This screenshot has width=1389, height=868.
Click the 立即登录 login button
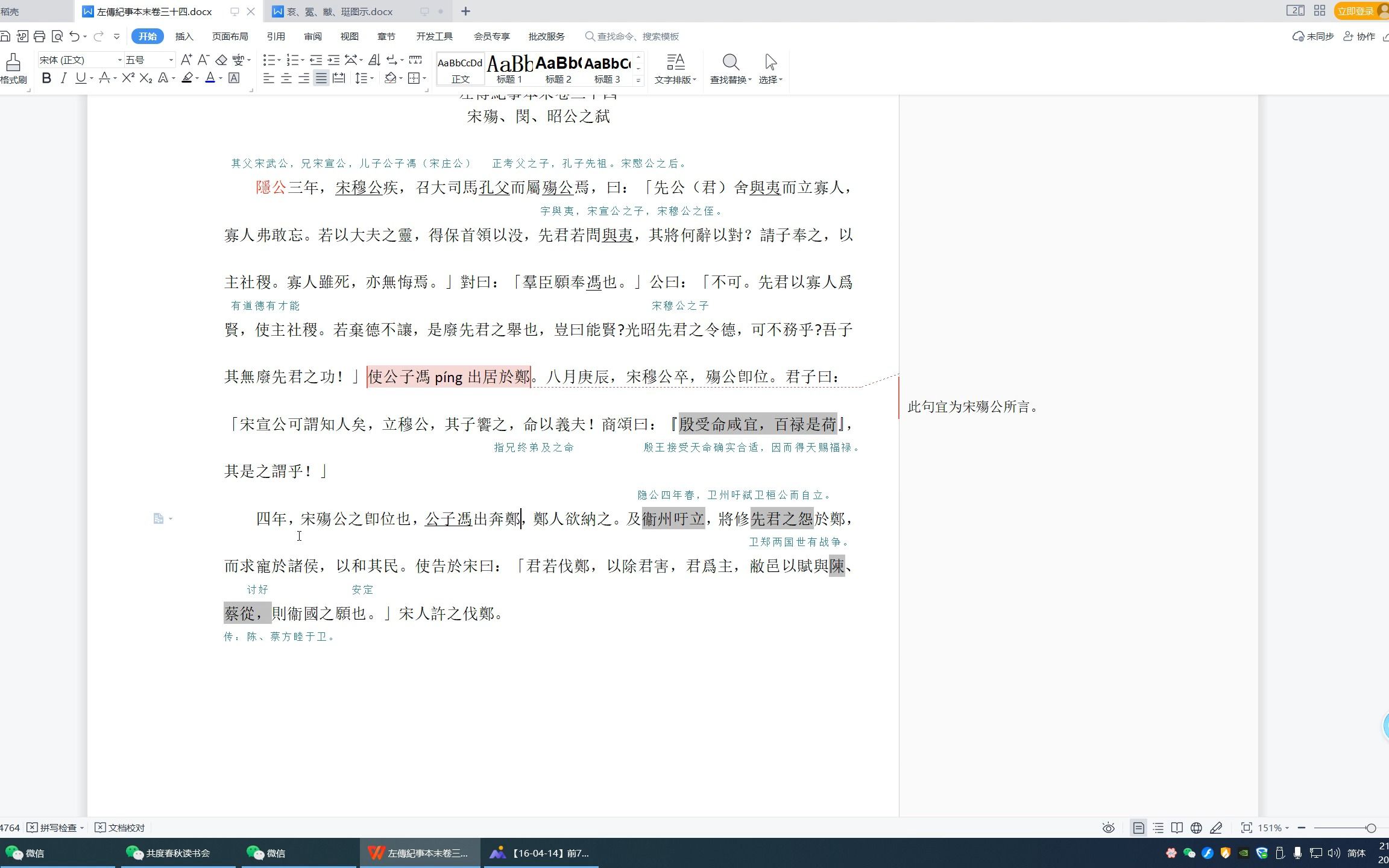(x=1359, y=11)
